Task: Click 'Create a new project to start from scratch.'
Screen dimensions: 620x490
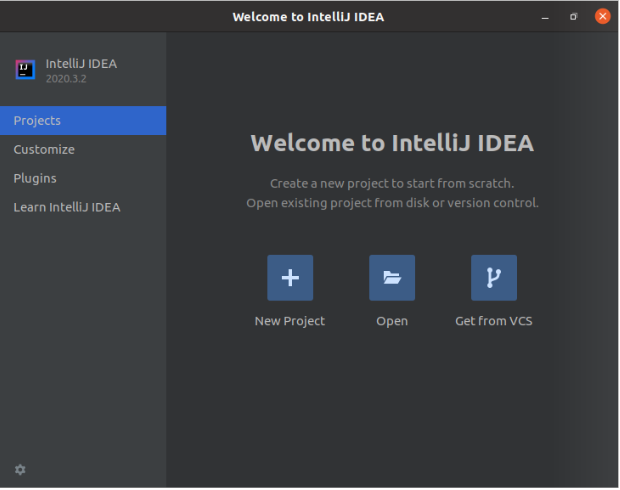Action: (x=392, y=184)
